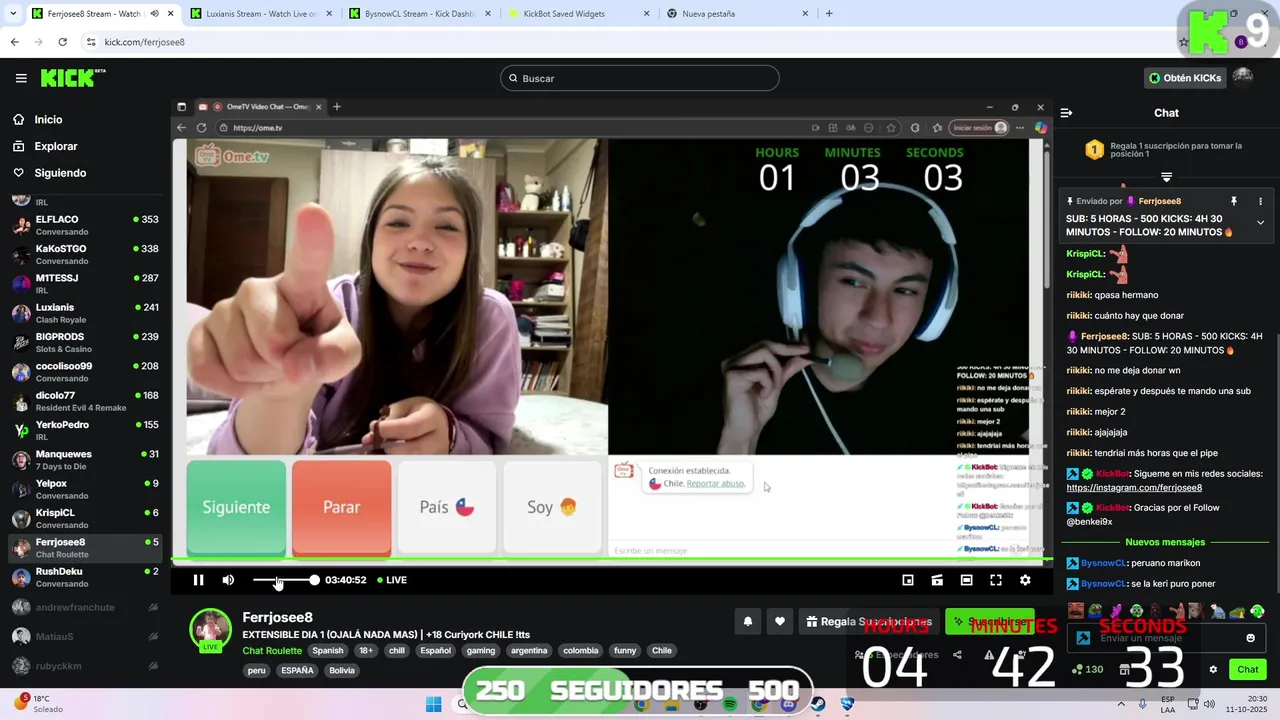The image size is (1280, 720).
Task: Open BIGPRODS channel in sidebar
Action: pos(85,342)
